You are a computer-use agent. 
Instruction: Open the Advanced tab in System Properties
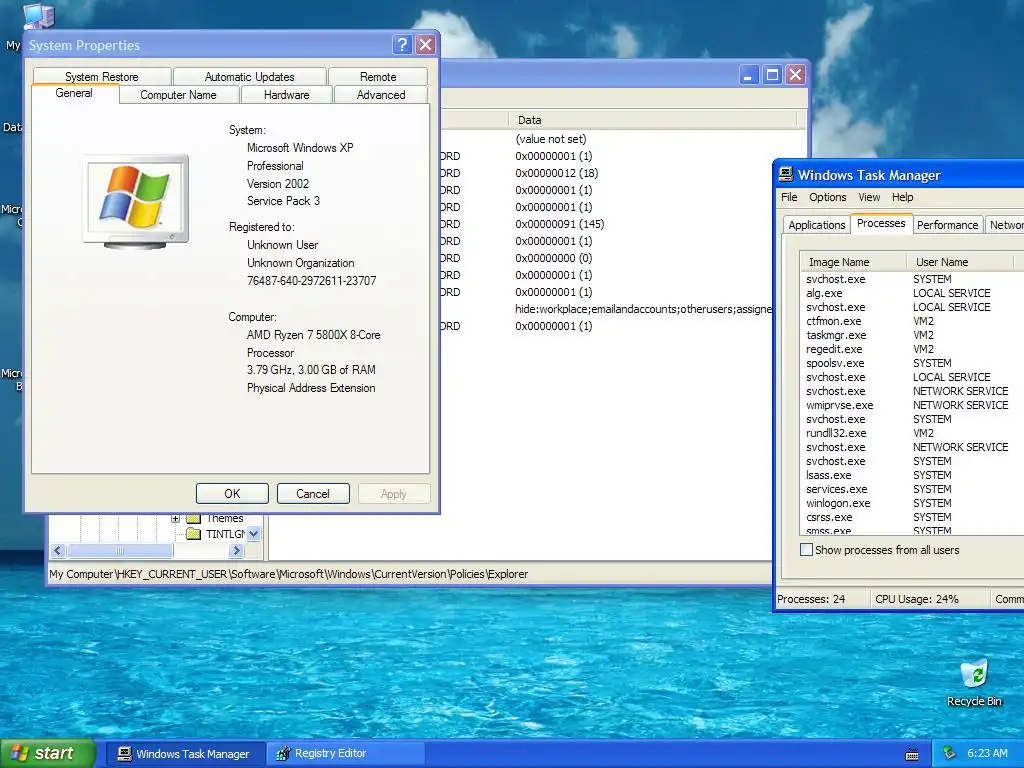381,95
